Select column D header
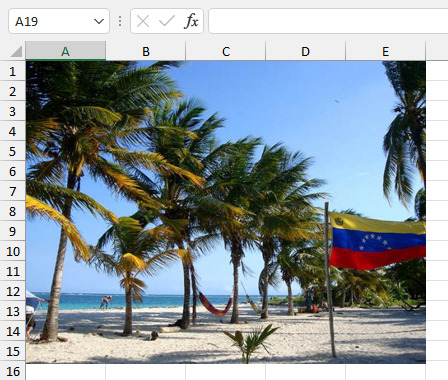This screenshot has width=448, height=380. pyautogui.click(x=306, y=51)
